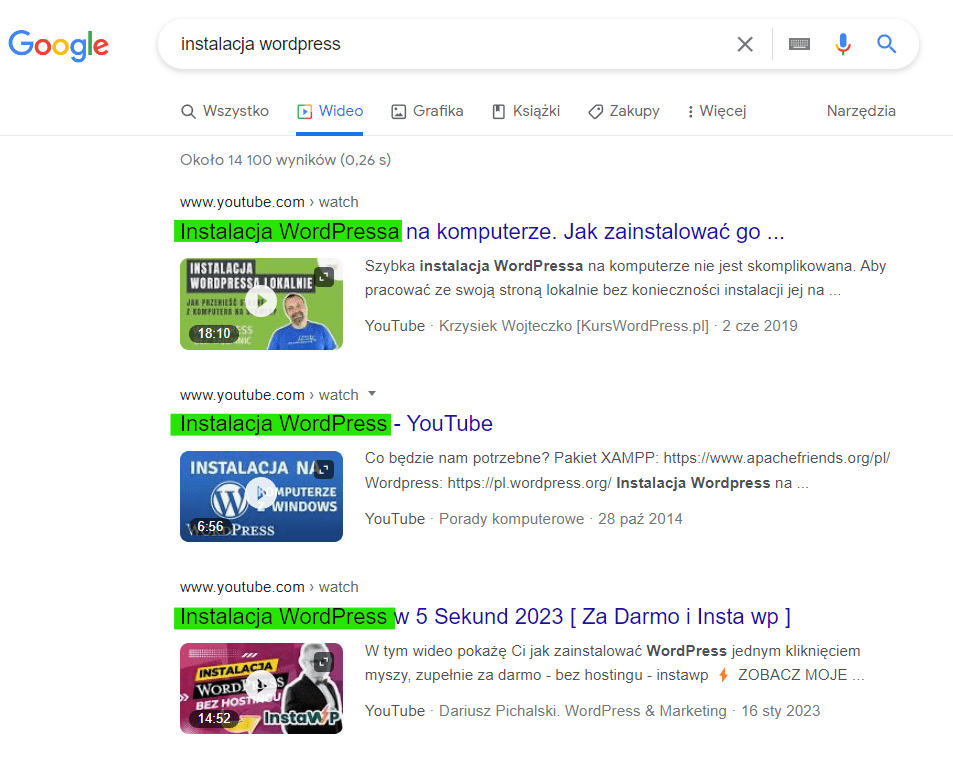Click the Wideo play icon in the tab bar
The height and width of the screenshot is (769, 953).
pyautogui.click(x=305, y=110)
